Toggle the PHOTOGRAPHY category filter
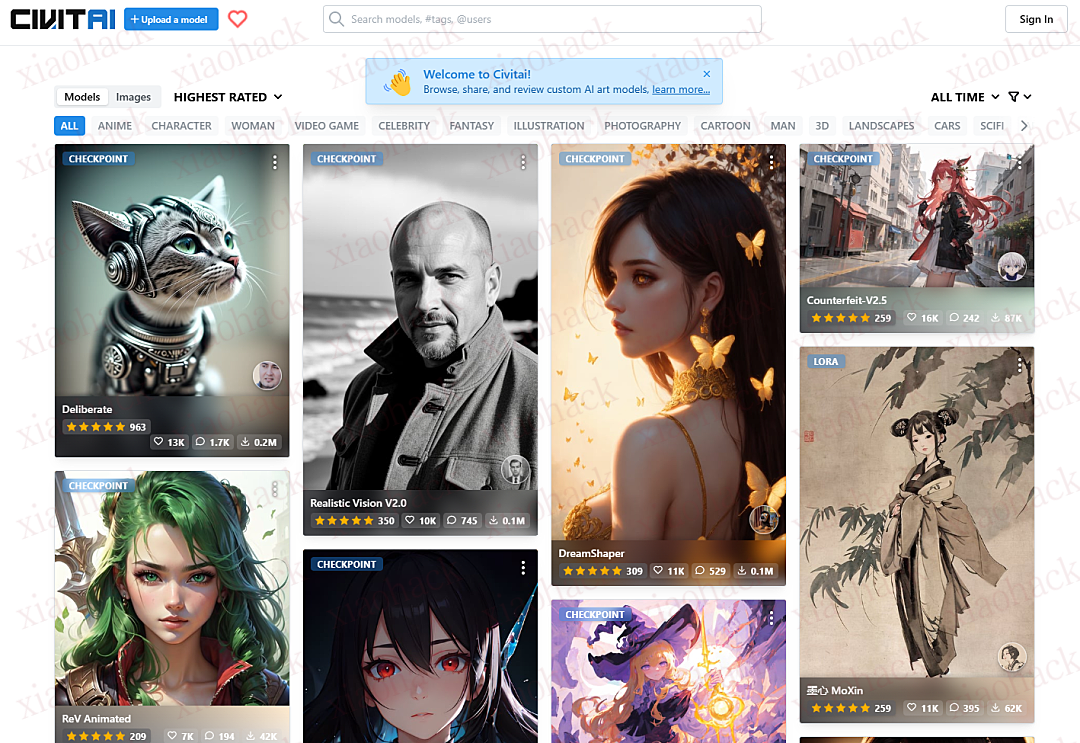 642,125
